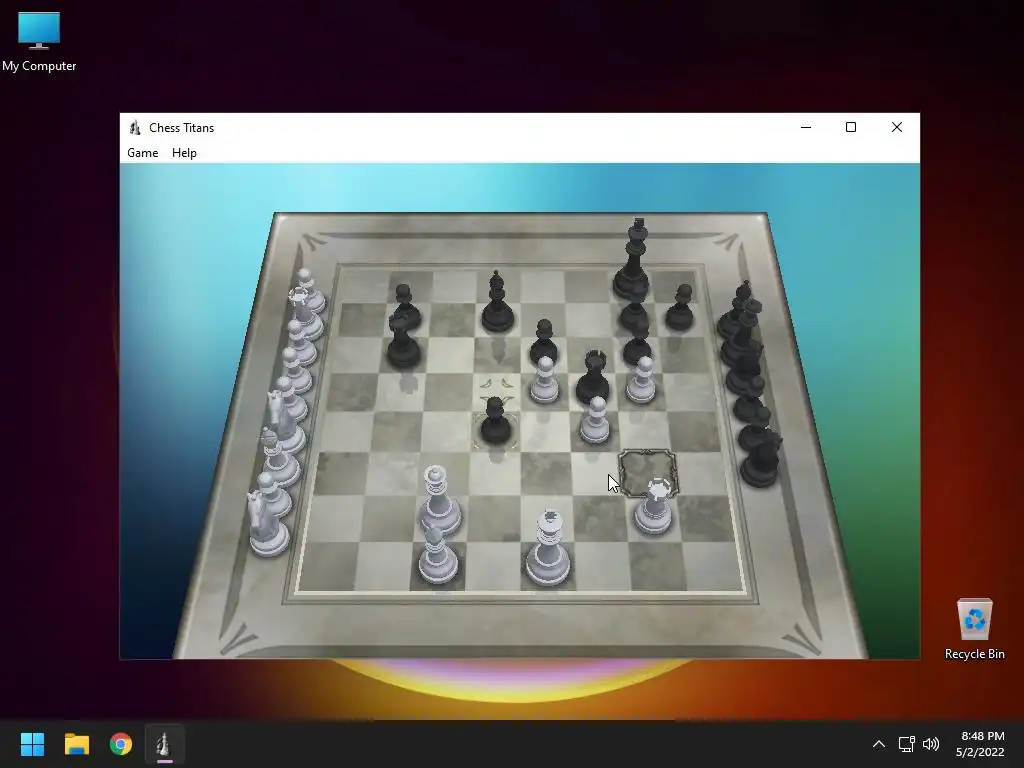Select the black rook beside the white pawns
This screenshot has height=768, width=1024.
593,379
